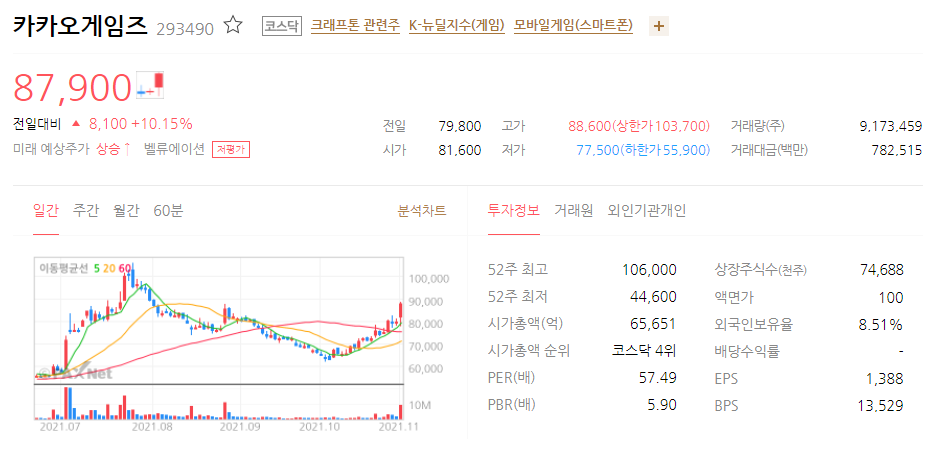
Task: Select the 외인기관개인 tab
Action: (647, 210)
